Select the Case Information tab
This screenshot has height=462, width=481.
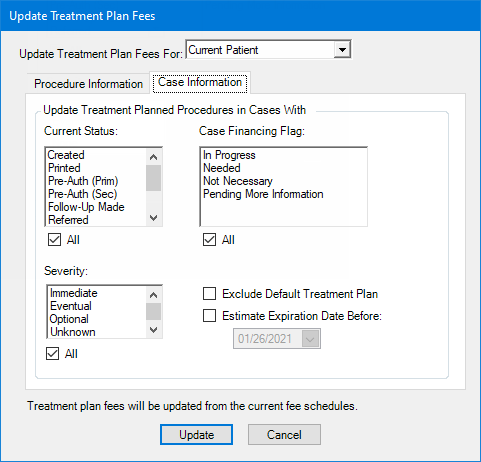coord(200,82)
